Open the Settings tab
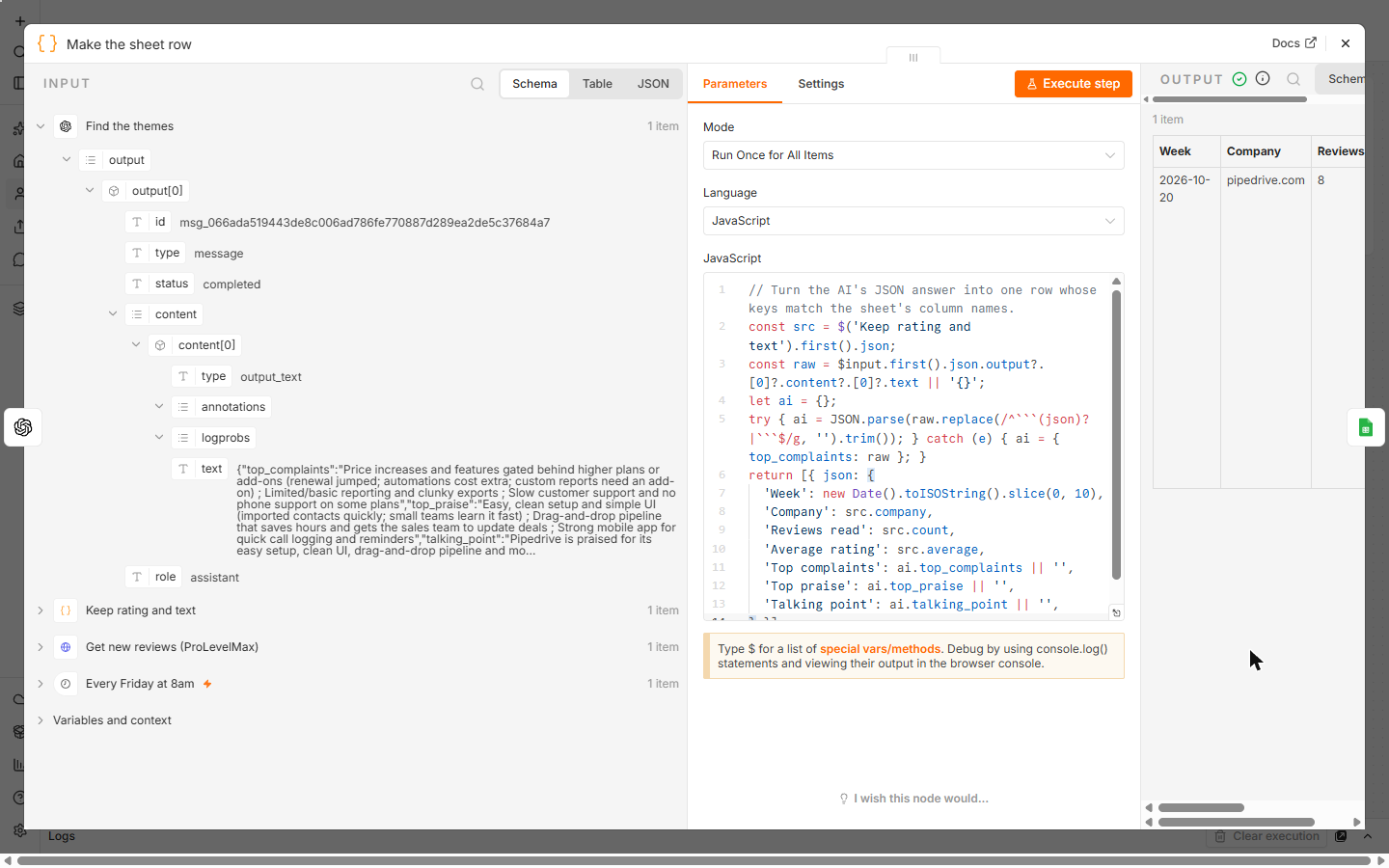Screen dimensions: 1389x868 (x=821, y=84)
